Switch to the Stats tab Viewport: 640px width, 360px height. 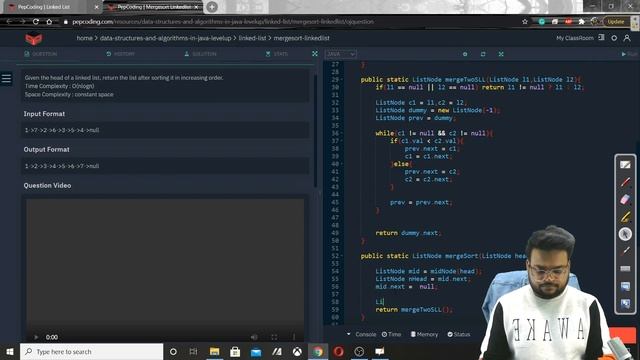[277, 54]
